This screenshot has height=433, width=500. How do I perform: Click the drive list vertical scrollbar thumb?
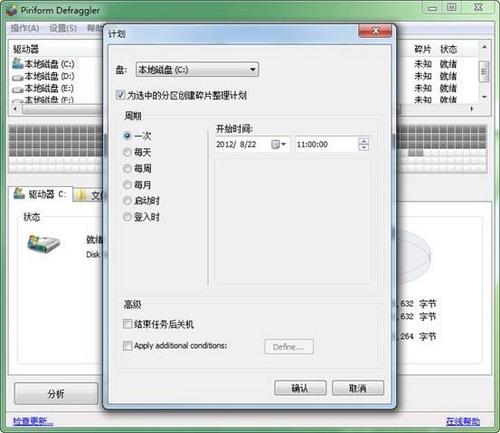(x=484, y=71)
